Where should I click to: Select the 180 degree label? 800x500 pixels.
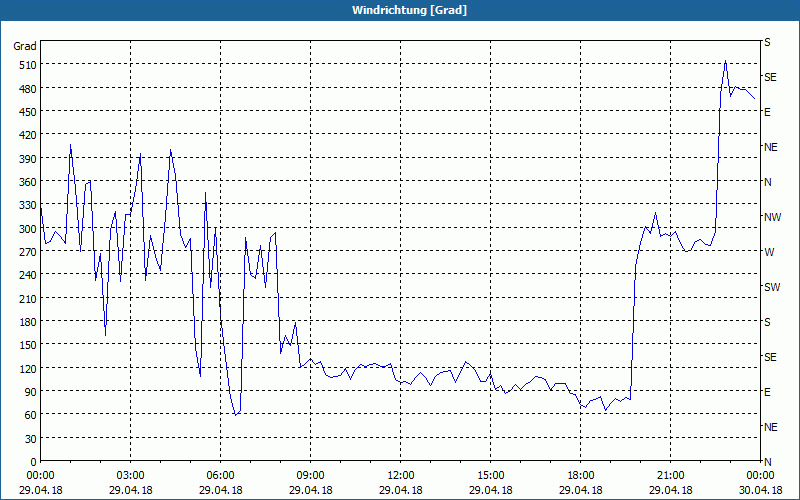click(28, 322)
